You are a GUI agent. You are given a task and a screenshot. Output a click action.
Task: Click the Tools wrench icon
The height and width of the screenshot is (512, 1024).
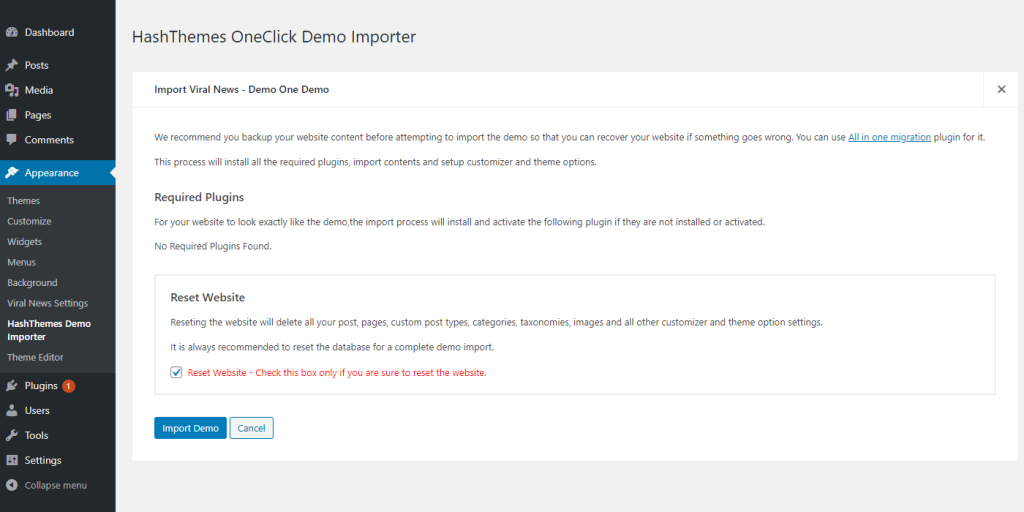(12, 436)
